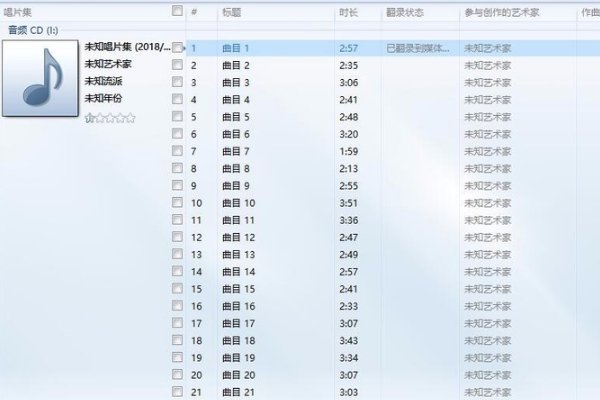The height and width of the screenshot is (400, 600).
Task: Click duration 3:51 of track 10
Action: pyautogui.click(x=349, y=203)
